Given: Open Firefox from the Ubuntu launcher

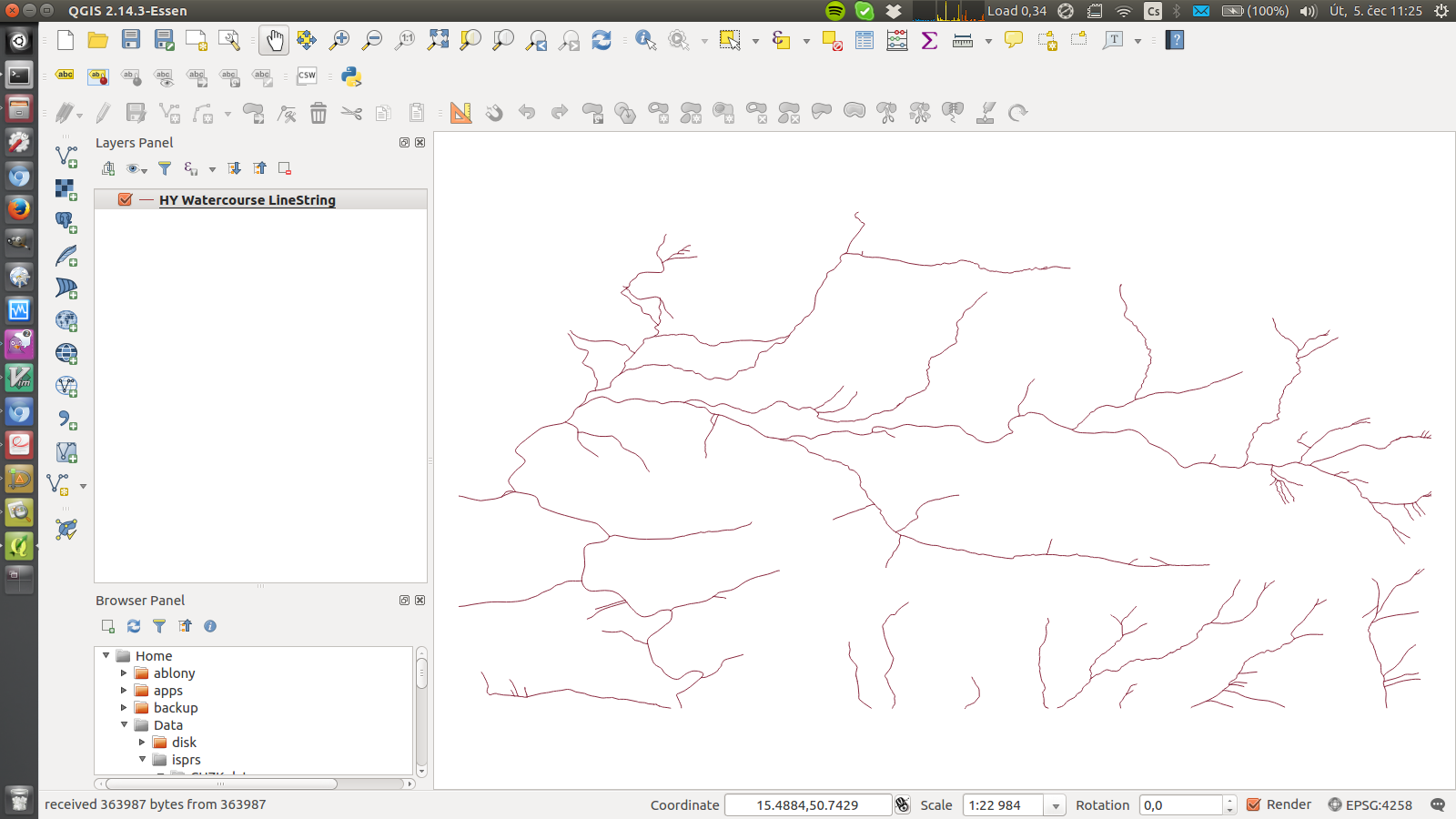Looking at the screenshot, I should [19, 208].
